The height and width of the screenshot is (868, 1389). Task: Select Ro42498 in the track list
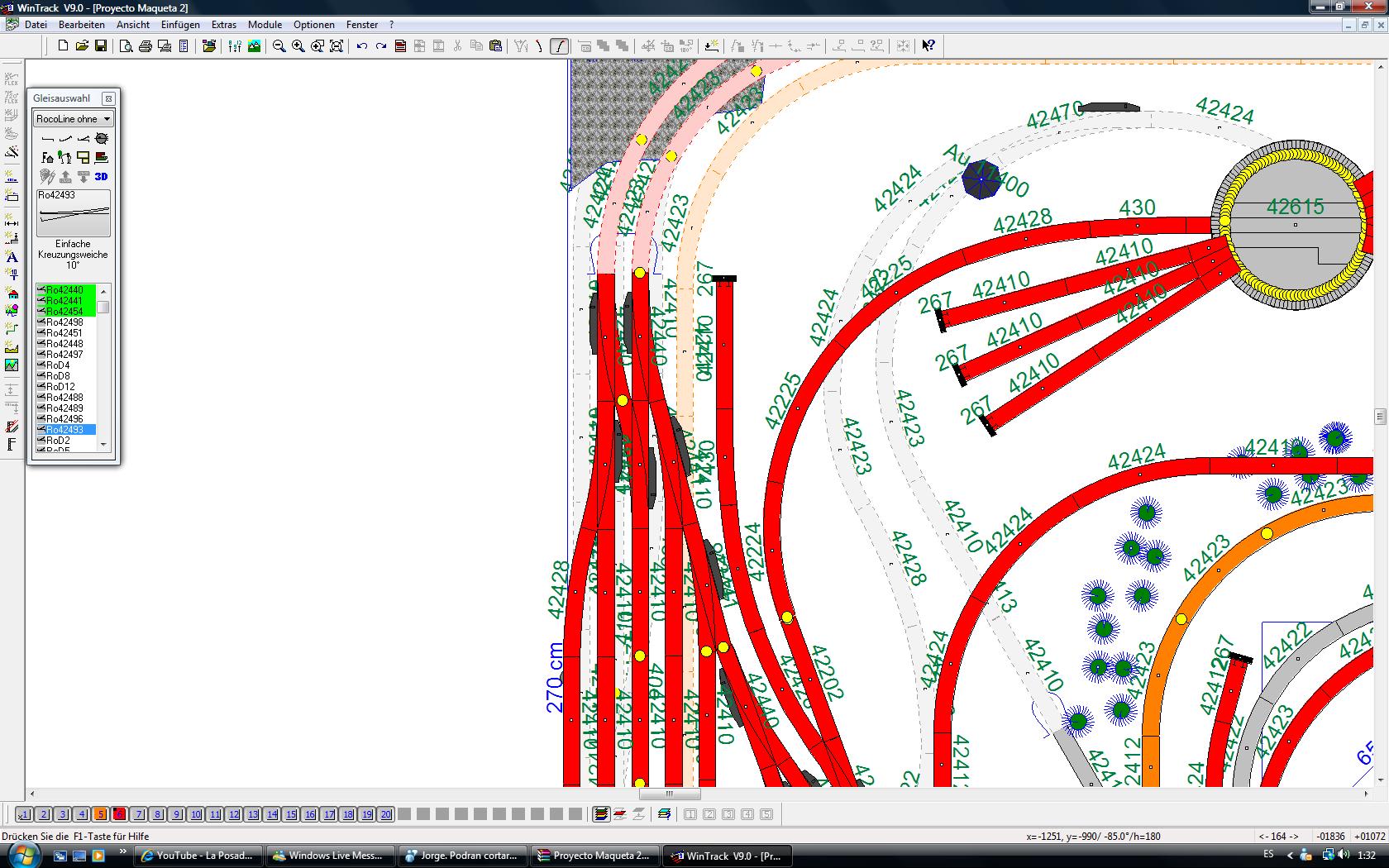(x=64, y=322)
